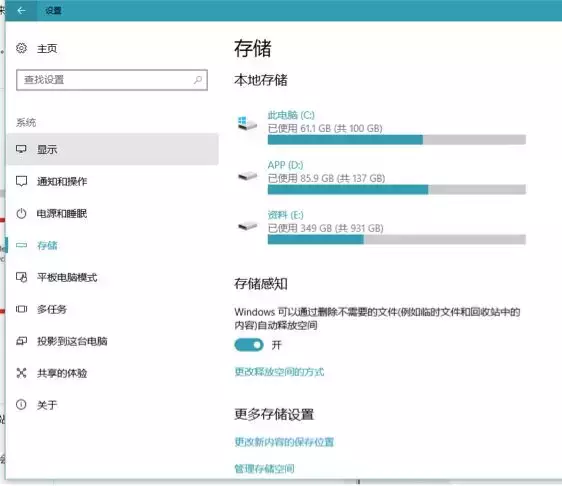Image resolution: width=562 pixels, height=486 pixels.
Task: Click the C: drive usage bar
Action: [397, 140]
